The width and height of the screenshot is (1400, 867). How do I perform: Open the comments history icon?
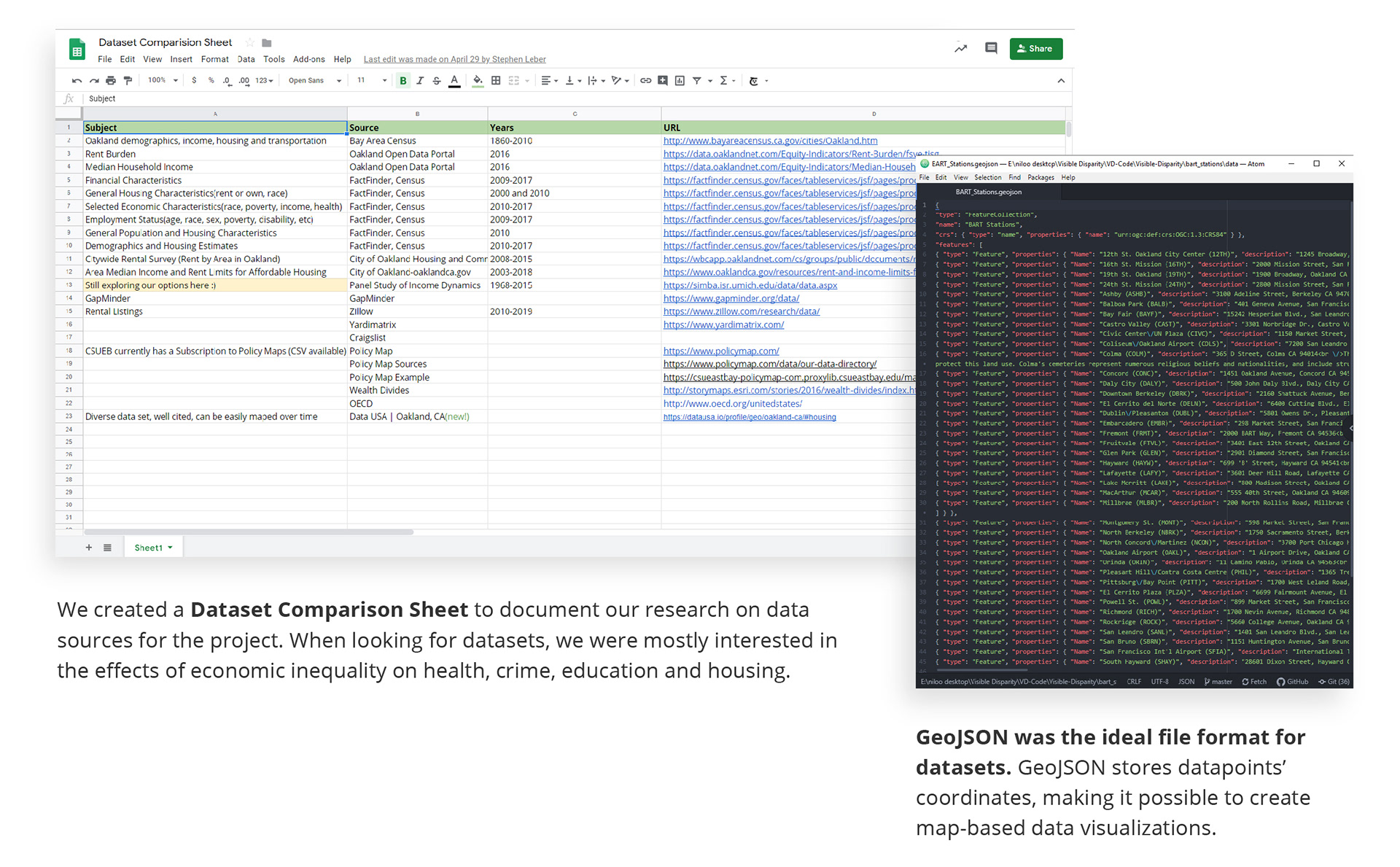[x=991, y=48]
